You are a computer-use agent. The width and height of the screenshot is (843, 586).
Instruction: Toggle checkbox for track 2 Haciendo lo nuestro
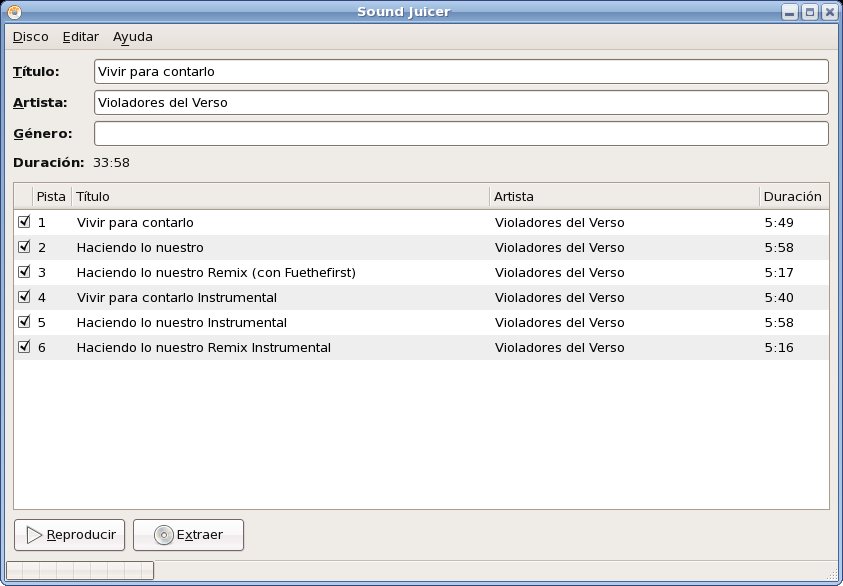[24, 247]
